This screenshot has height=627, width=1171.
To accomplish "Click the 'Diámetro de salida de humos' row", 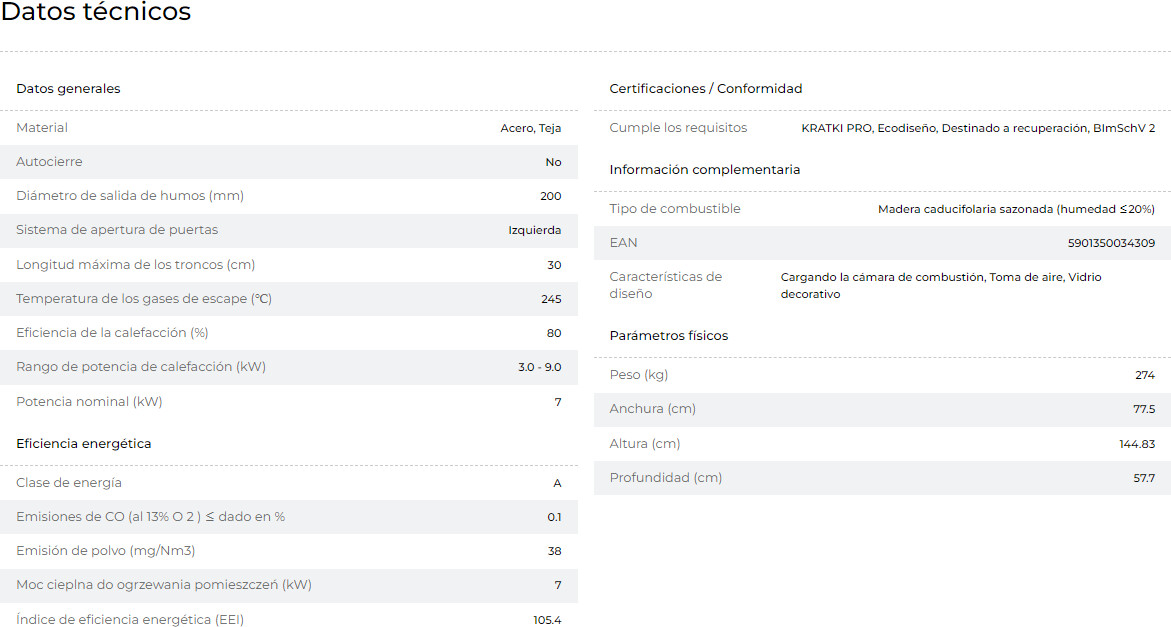I will coord(130,196).
